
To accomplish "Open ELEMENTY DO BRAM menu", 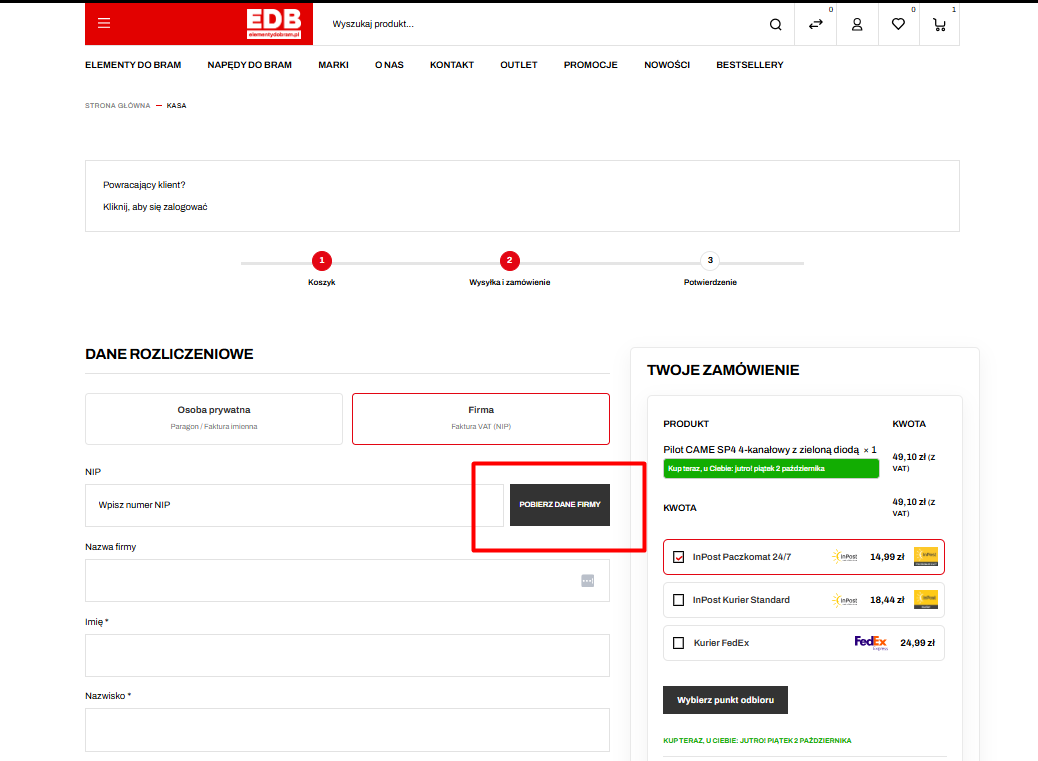I will tap(133, 65).
